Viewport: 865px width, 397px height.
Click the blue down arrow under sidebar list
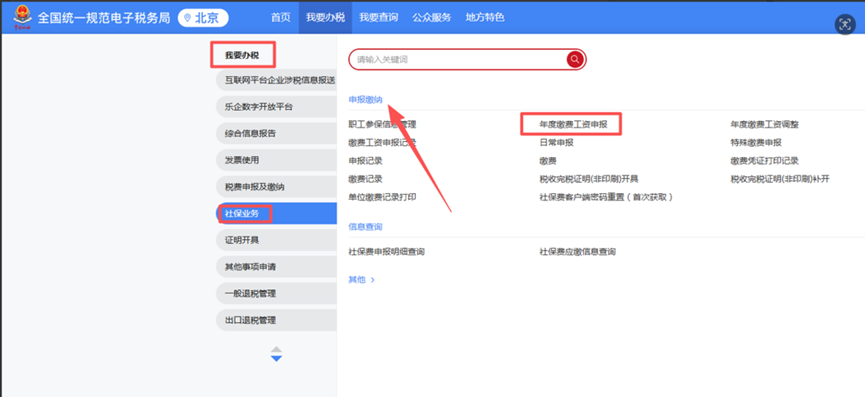coord(276,359)
